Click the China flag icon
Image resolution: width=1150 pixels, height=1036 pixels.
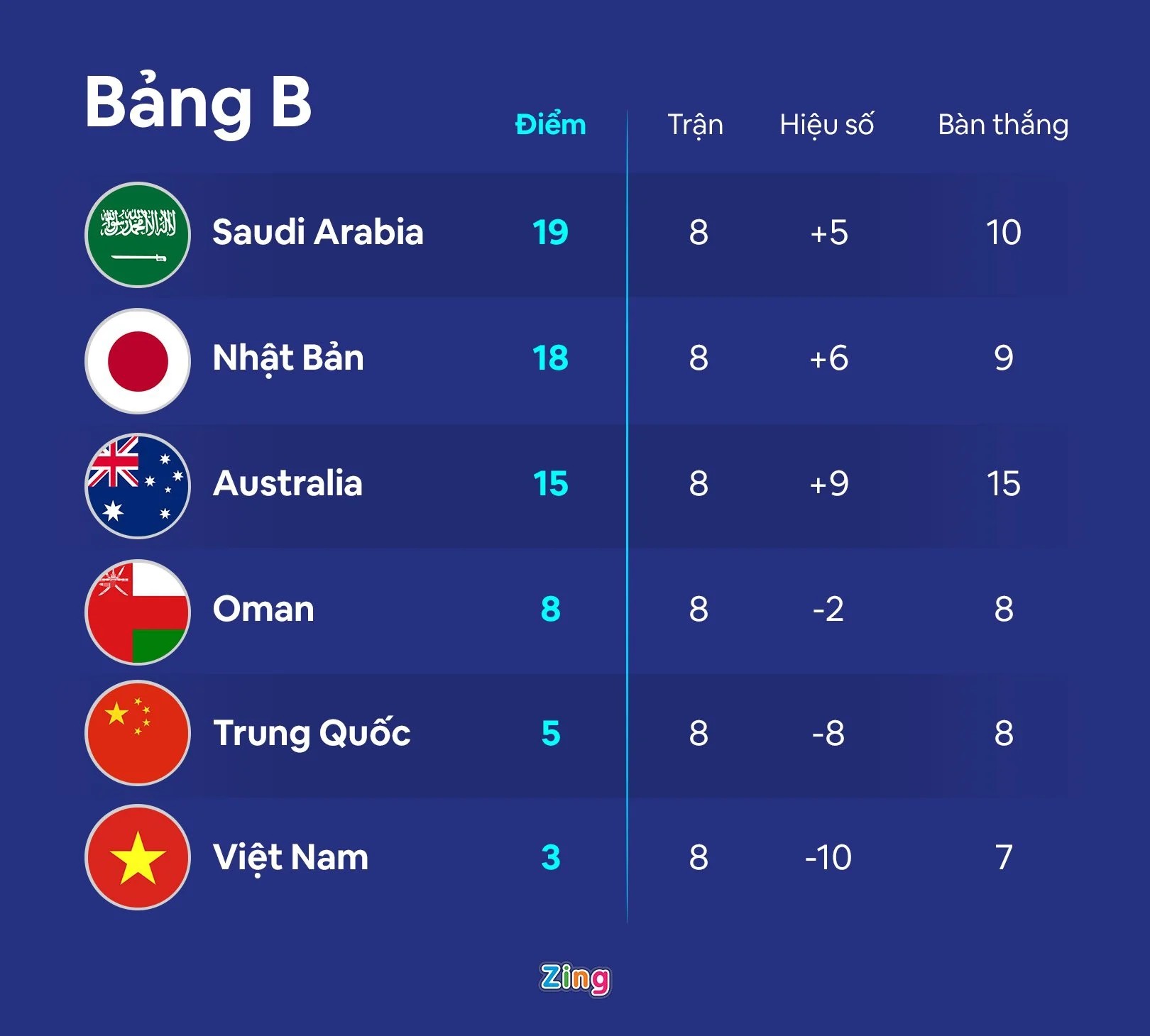click(x=138, y=733)
